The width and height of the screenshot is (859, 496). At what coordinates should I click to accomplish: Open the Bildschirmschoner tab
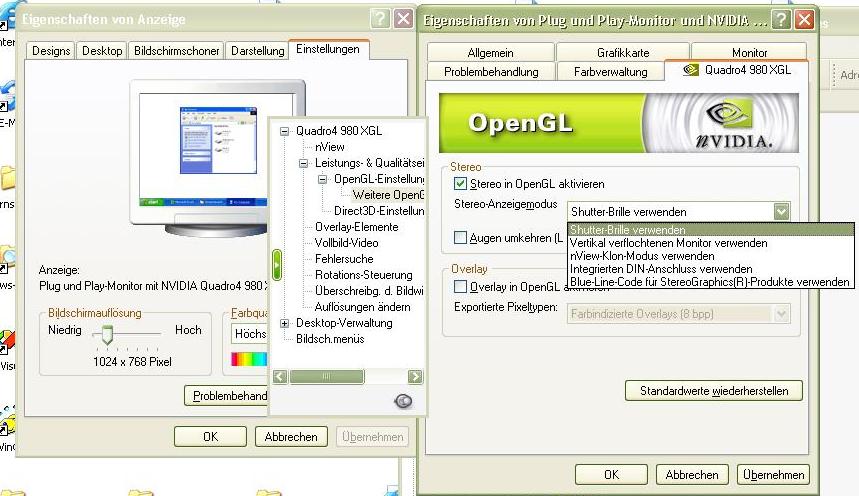(x=176, y=51)
